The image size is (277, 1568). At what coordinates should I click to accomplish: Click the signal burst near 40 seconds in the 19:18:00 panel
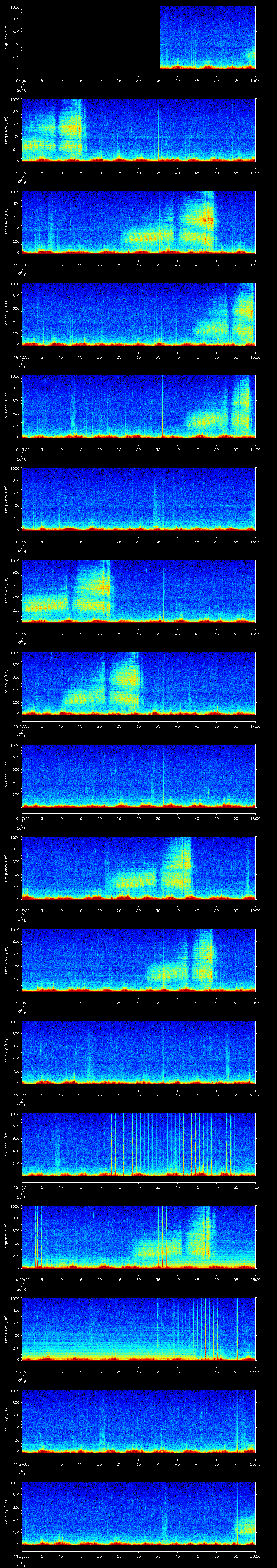coord(177,867)
